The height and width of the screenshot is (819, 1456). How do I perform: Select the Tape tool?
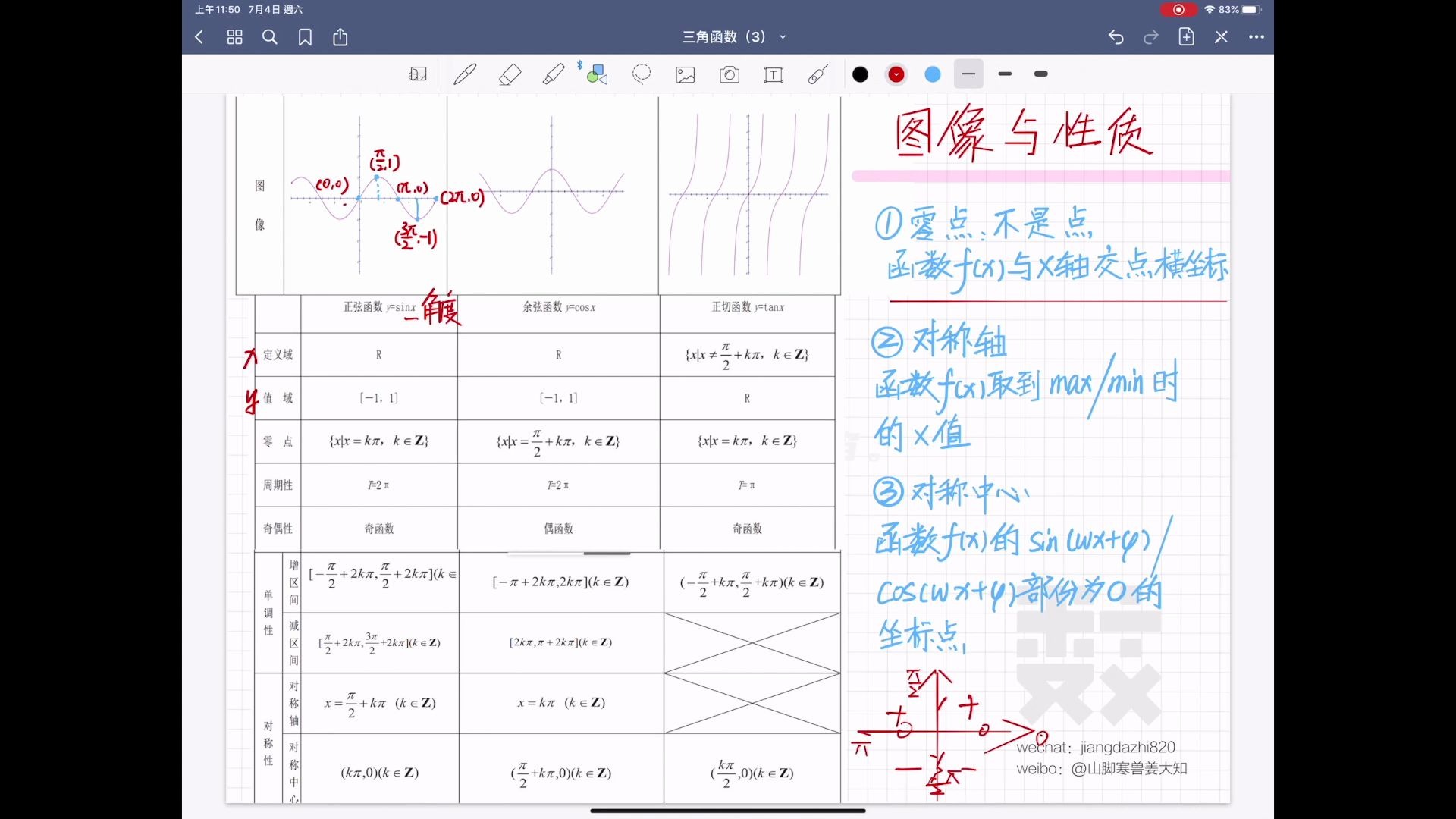point(817,74)
